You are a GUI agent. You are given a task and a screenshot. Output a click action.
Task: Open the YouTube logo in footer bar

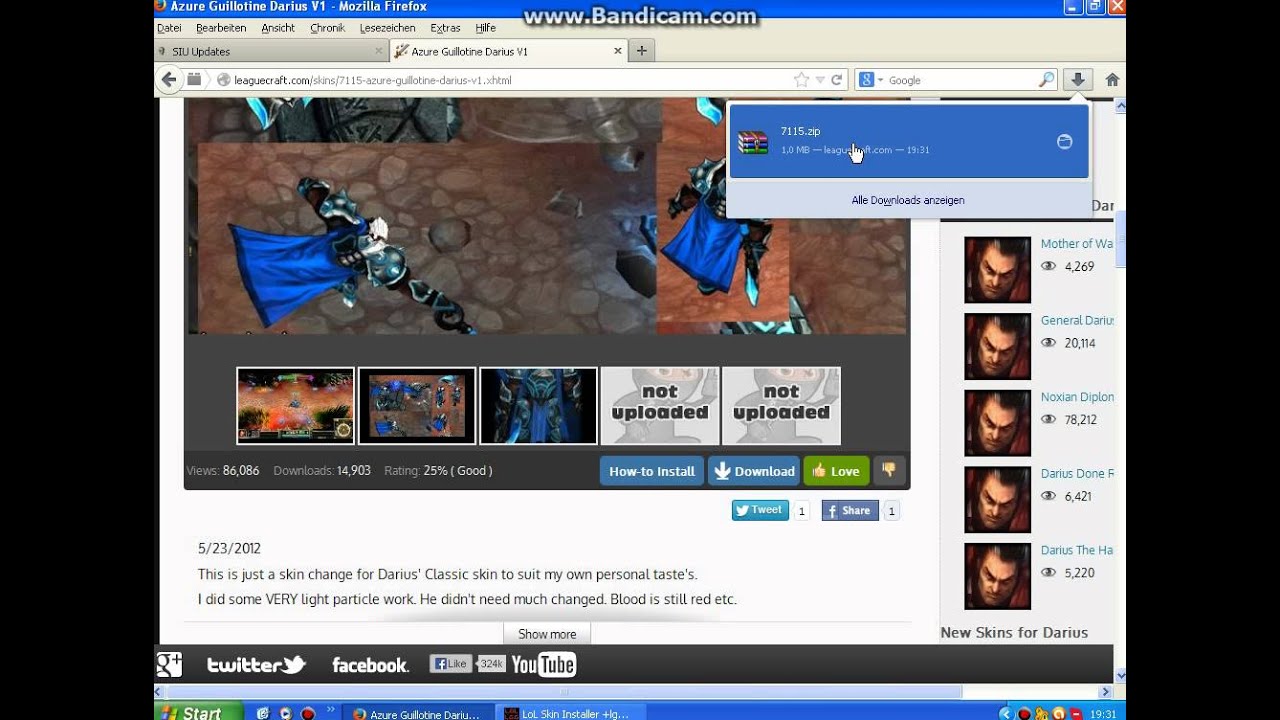(544, 664)
